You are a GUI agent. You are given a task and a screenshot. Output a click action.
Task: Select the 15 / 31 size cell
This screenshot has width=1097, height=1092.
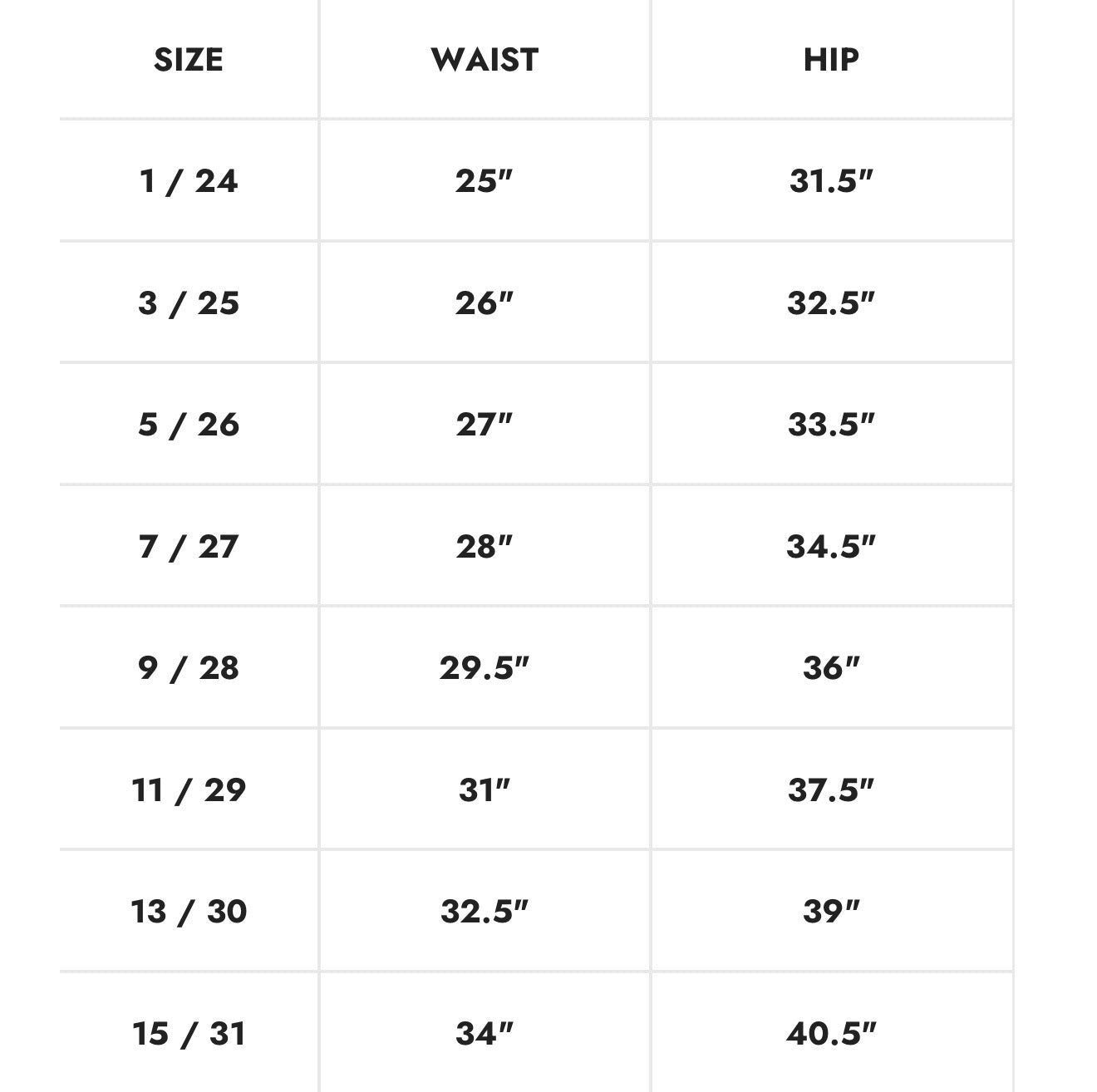click(189, 1033)
